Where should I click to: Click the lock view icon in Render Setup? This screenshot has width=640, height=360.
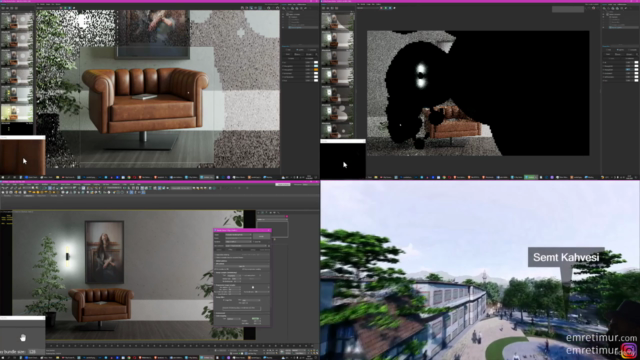point(269,246)
